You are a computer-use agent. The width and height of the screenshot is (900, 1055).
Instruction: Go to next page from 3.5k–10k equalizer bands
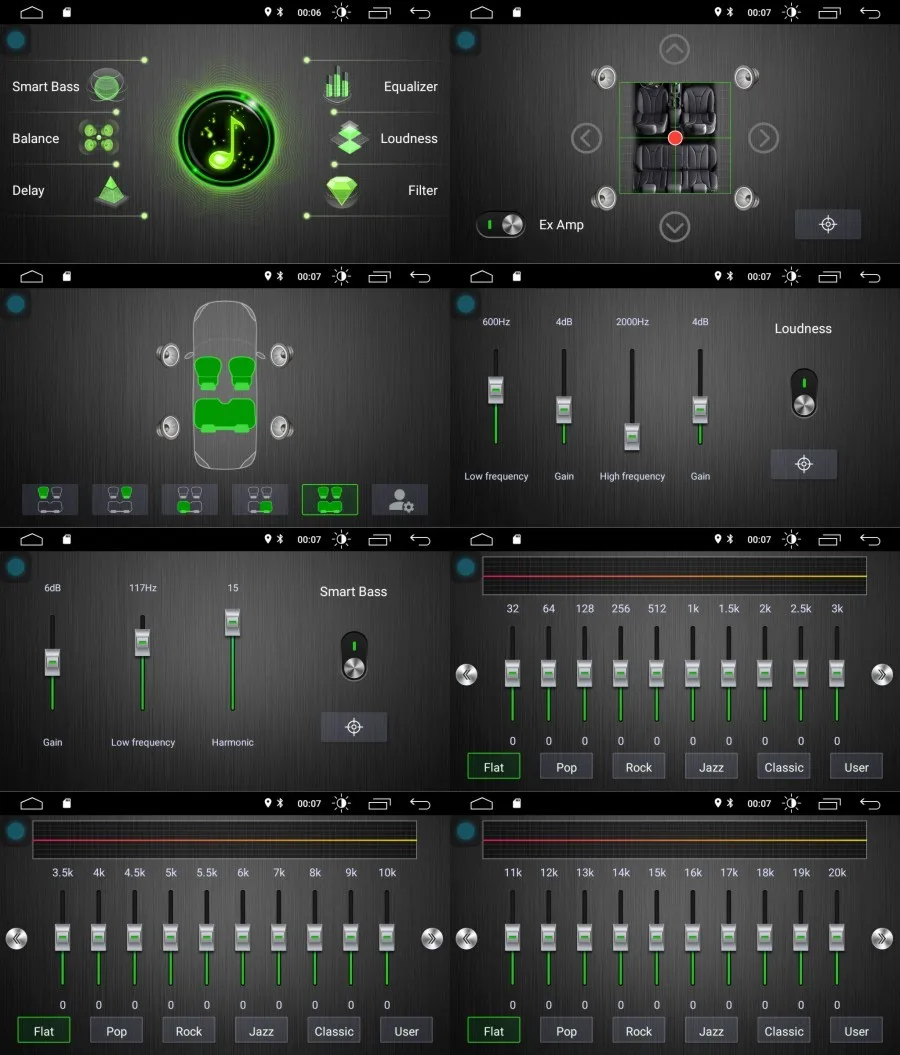[432, 938]
